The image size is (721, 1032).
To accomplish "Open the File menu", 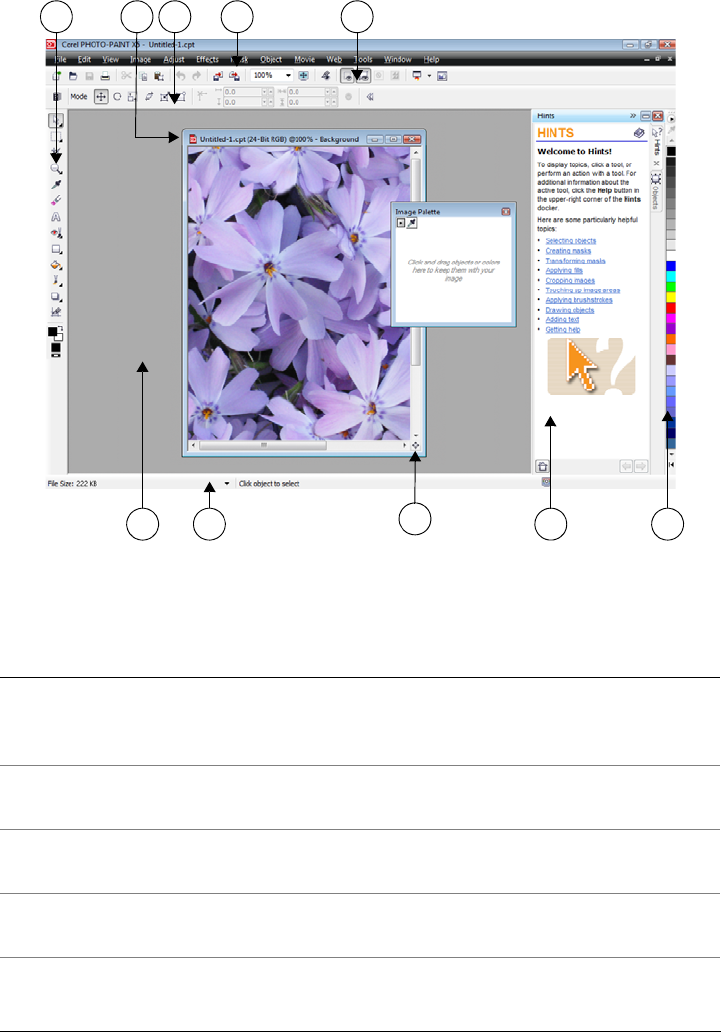I will pyautogui.click(x=60, y=59).
